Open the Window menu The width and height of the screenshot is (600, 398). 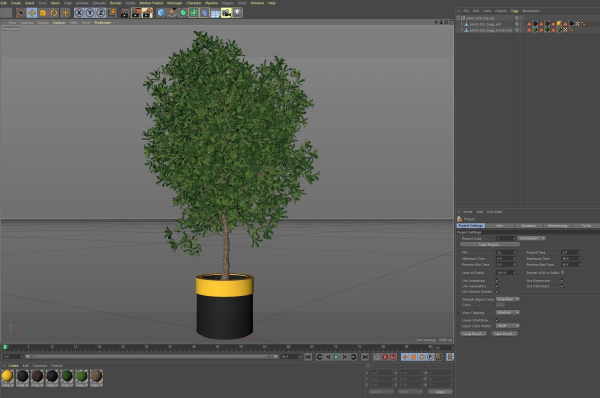point(257,3)
